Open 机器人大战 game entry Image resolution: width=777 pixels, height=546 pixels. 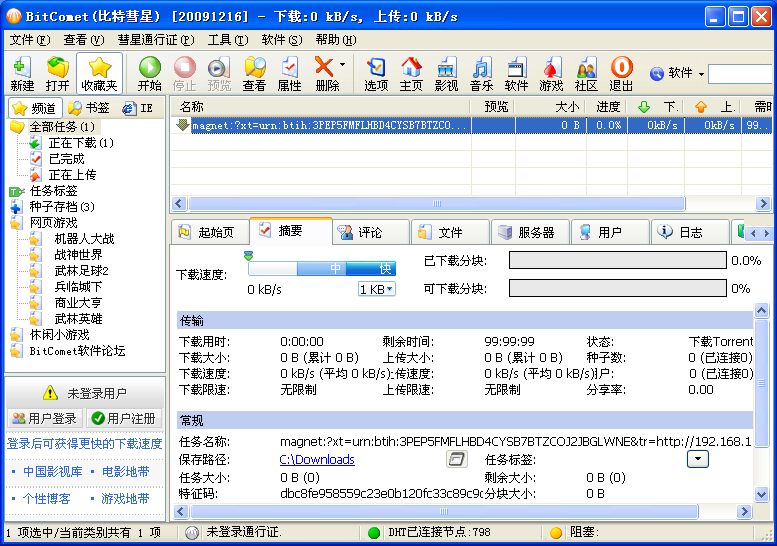pyautogui.click(x=84, y=239)
